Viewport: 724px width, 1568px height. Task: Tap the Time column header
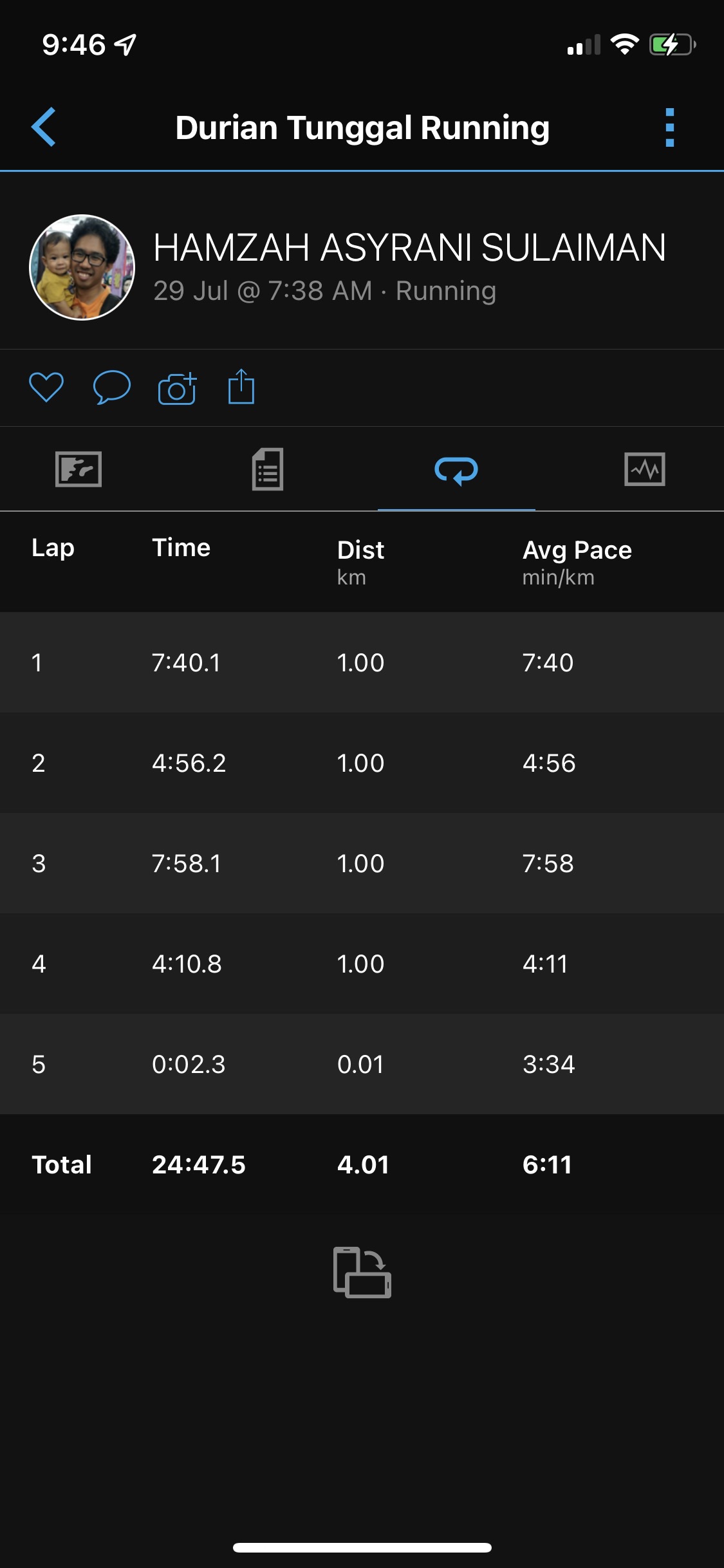tap(181, 548)
